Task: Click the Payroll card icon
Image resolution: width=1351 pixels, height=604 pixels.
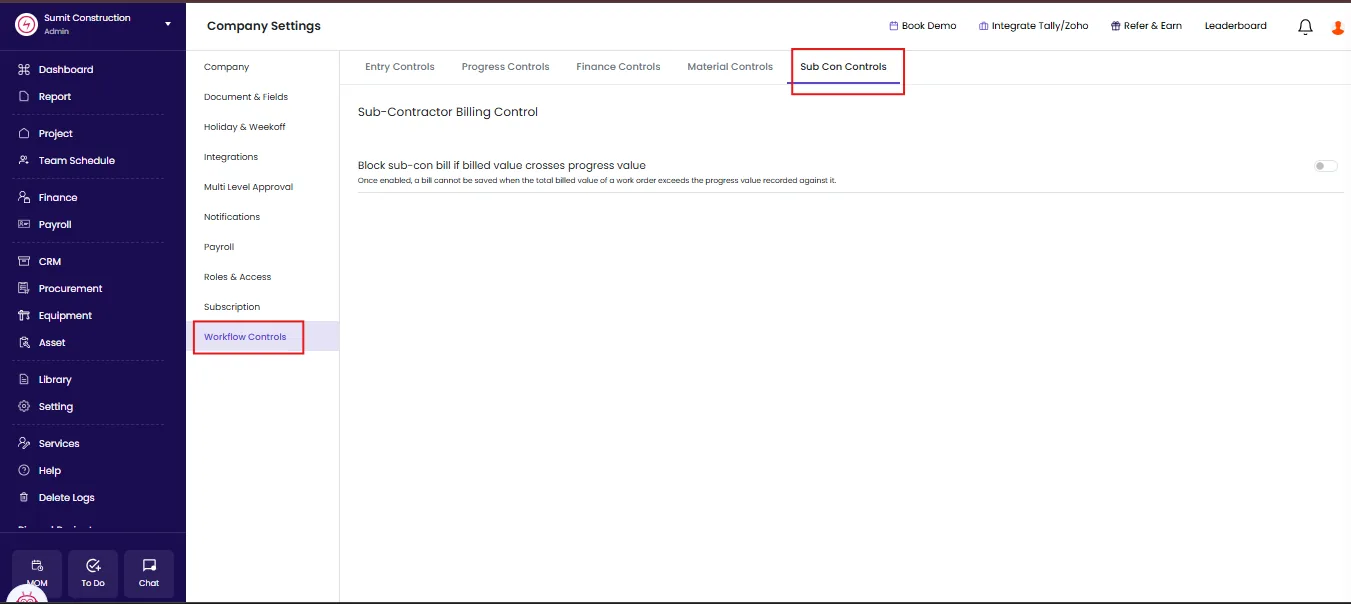Action: pyautogui.click(x=24, y=225)
